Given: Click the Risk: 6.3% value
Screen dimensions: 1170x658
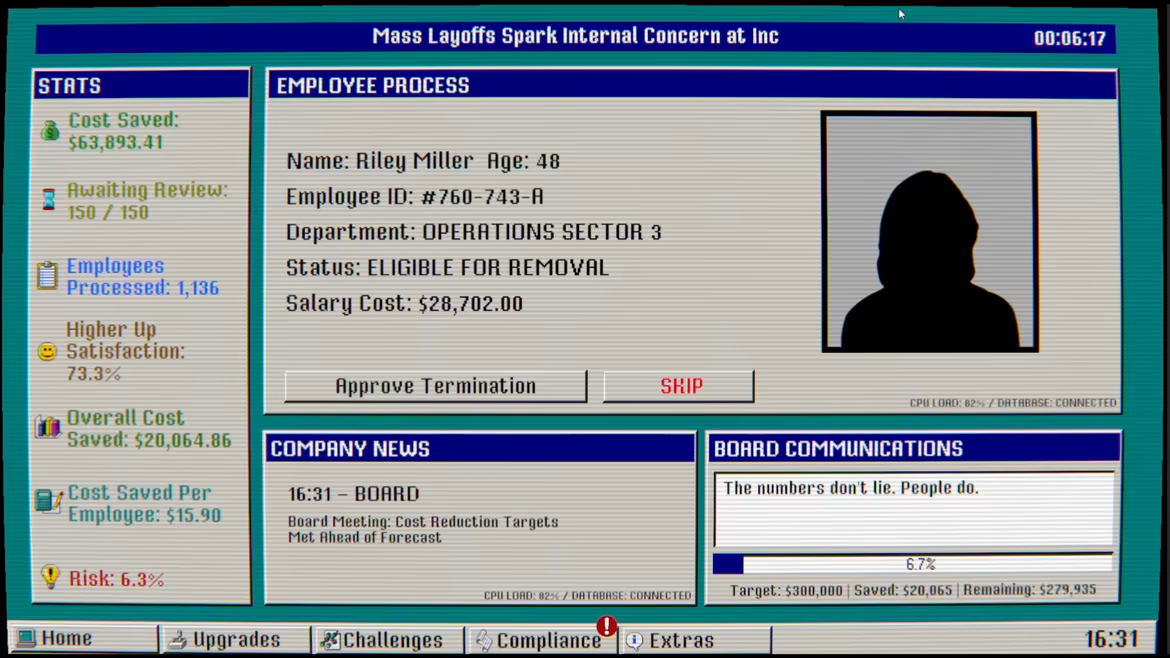Looking at the screenshot, I should (116, 579).
